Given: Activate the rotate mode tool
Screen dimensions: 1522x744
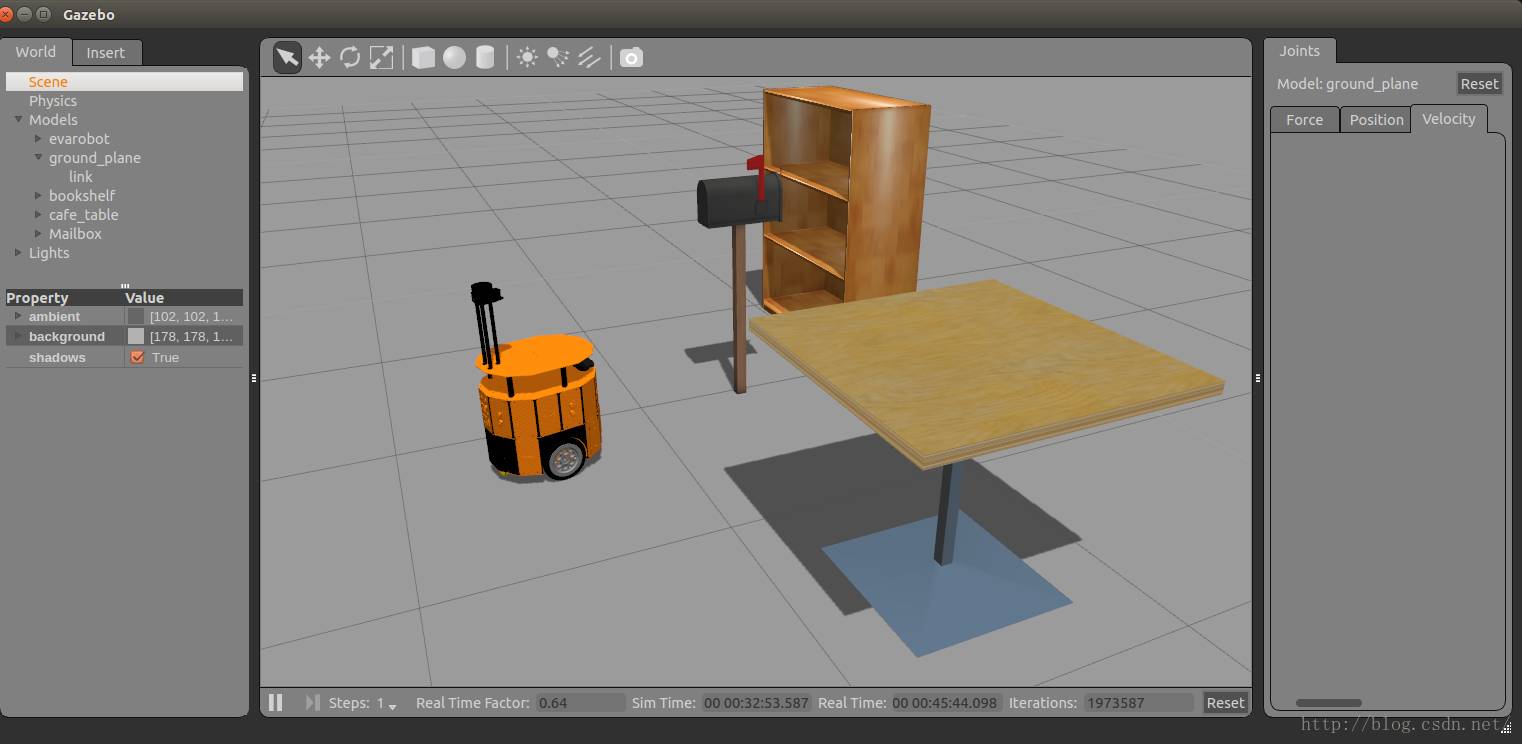Looking at the screenshot, I should point(350,57).
